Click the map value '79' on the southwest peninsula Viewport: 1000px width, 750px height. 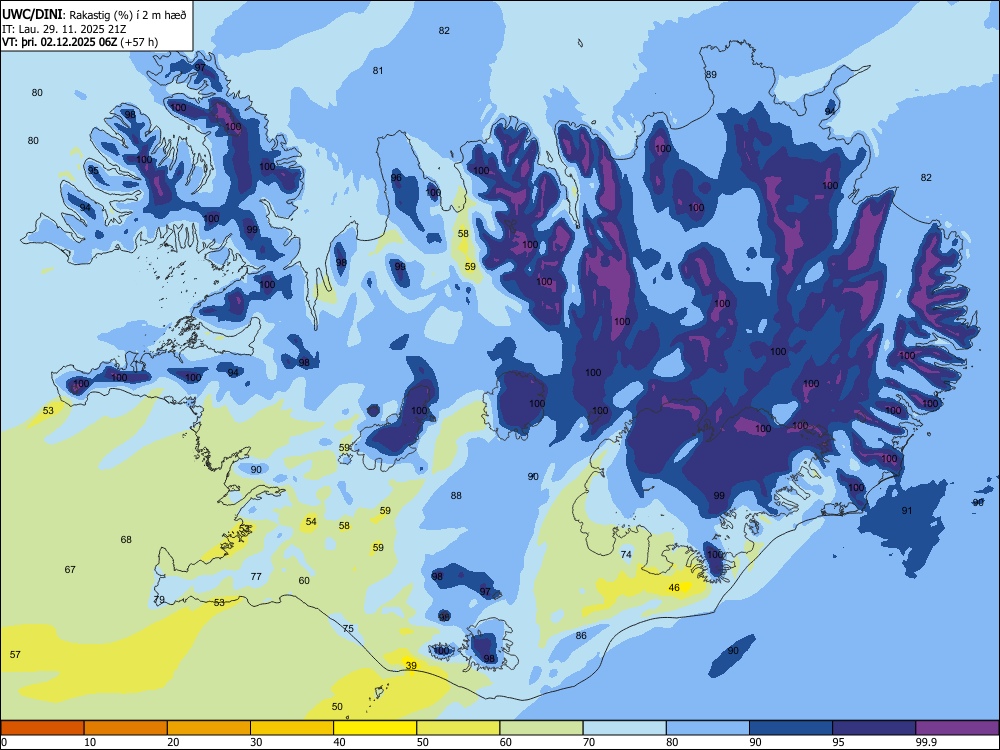click(x=159, y=599)
